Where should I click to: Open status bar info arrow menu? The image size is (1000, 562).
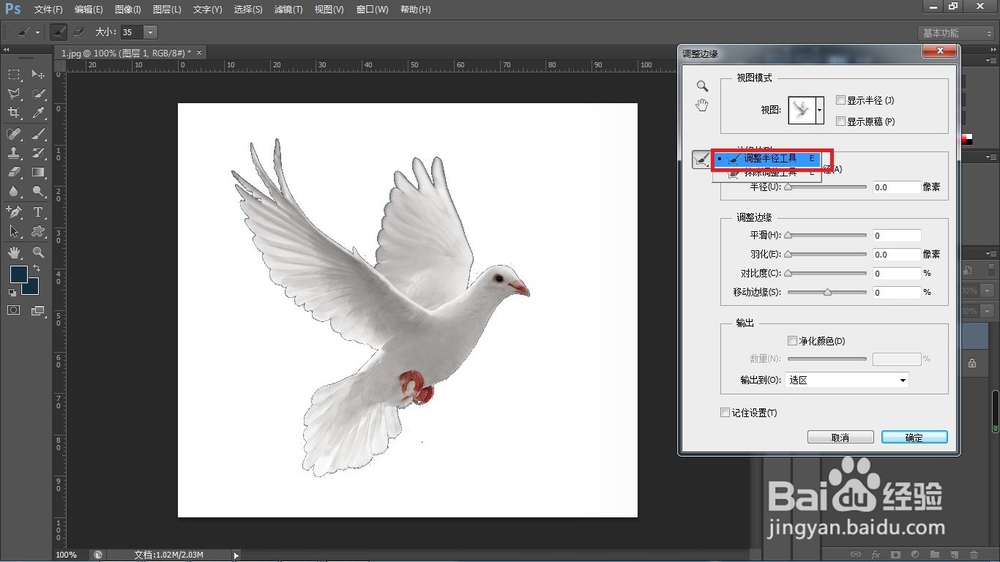pos(236,555)
